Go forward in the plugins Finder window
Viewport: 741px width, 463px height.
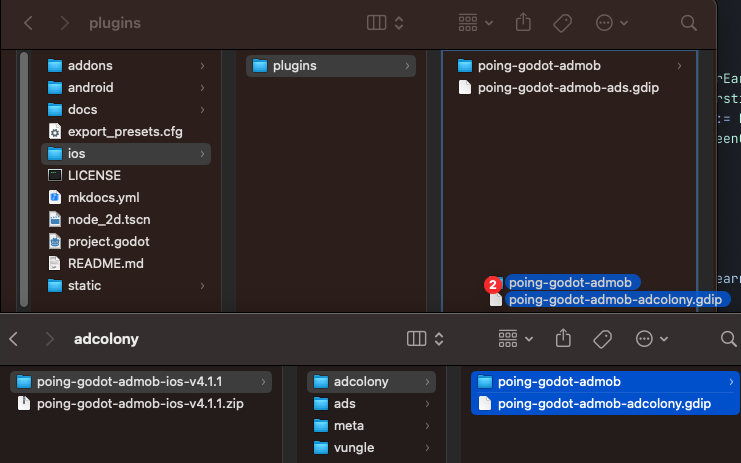(x=64, y=23)
